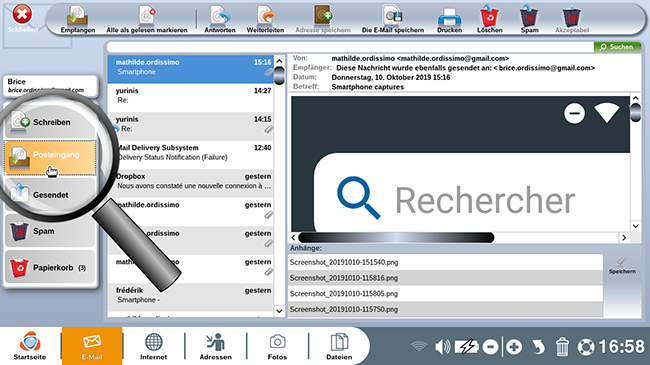The image size is (650, 365).
Task: Open the Papierkorb folder
Action: click(x=50, y=268)
